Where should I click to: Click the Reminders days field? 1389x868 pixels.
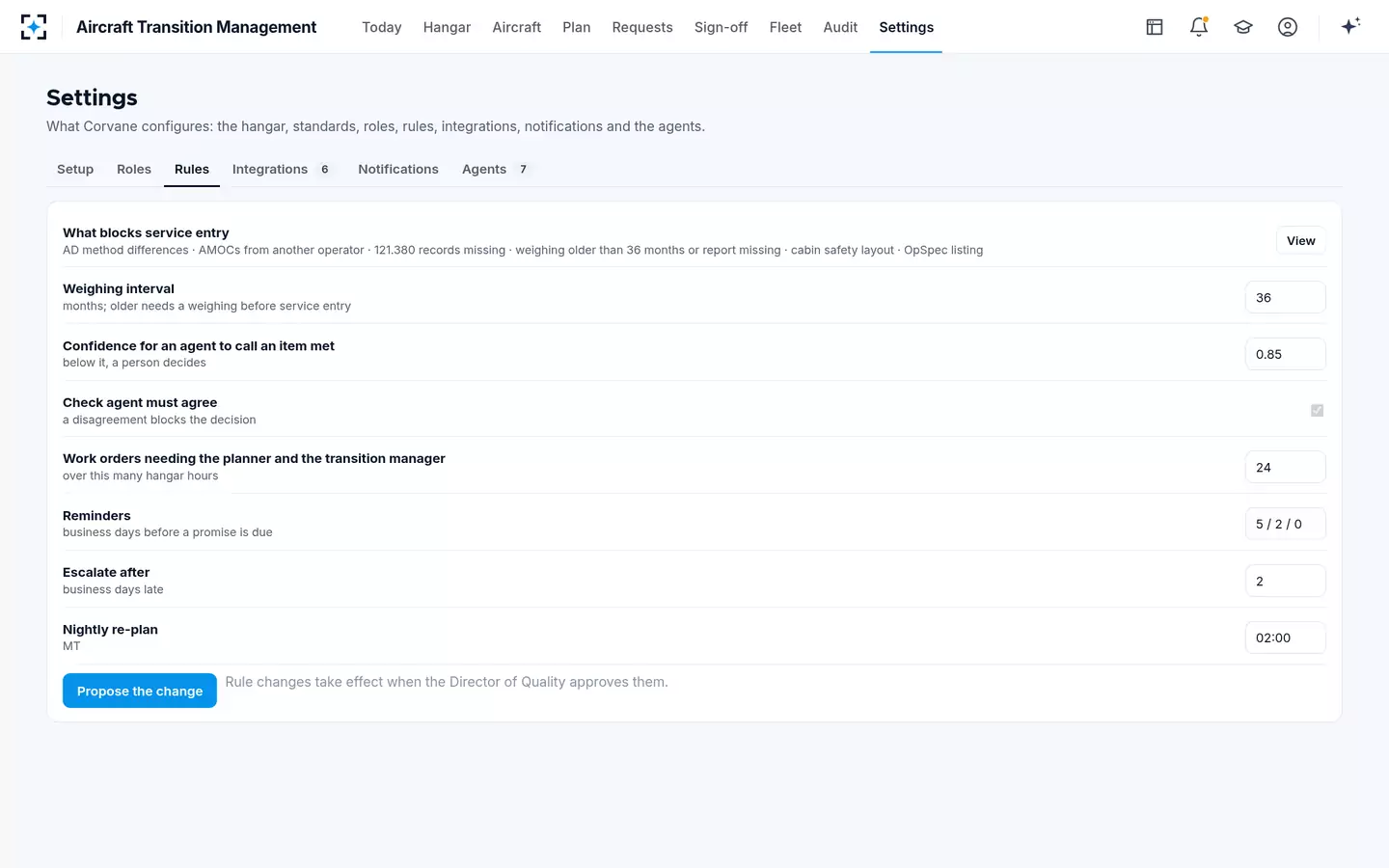pos(1285,524)
